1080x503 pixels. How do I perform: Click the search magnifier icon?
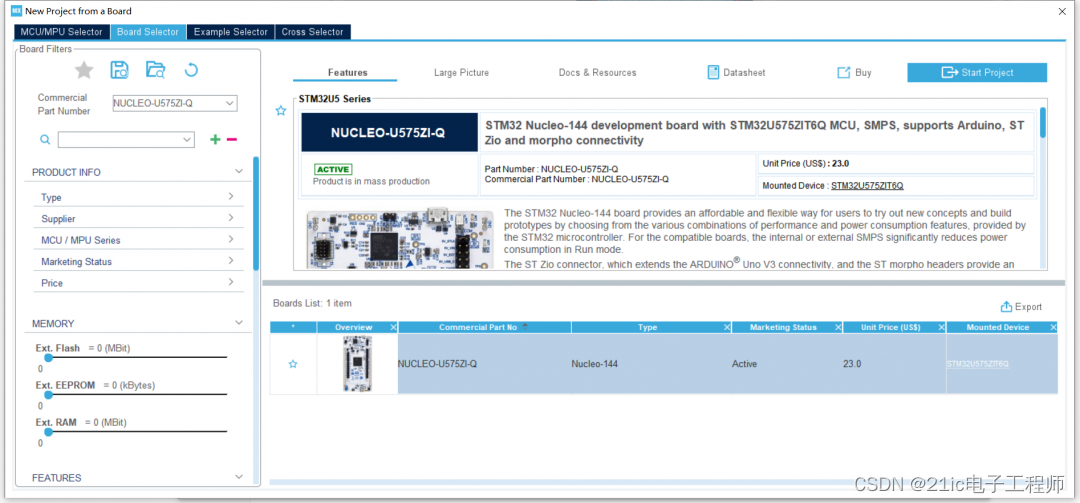[x=45, y=140]
